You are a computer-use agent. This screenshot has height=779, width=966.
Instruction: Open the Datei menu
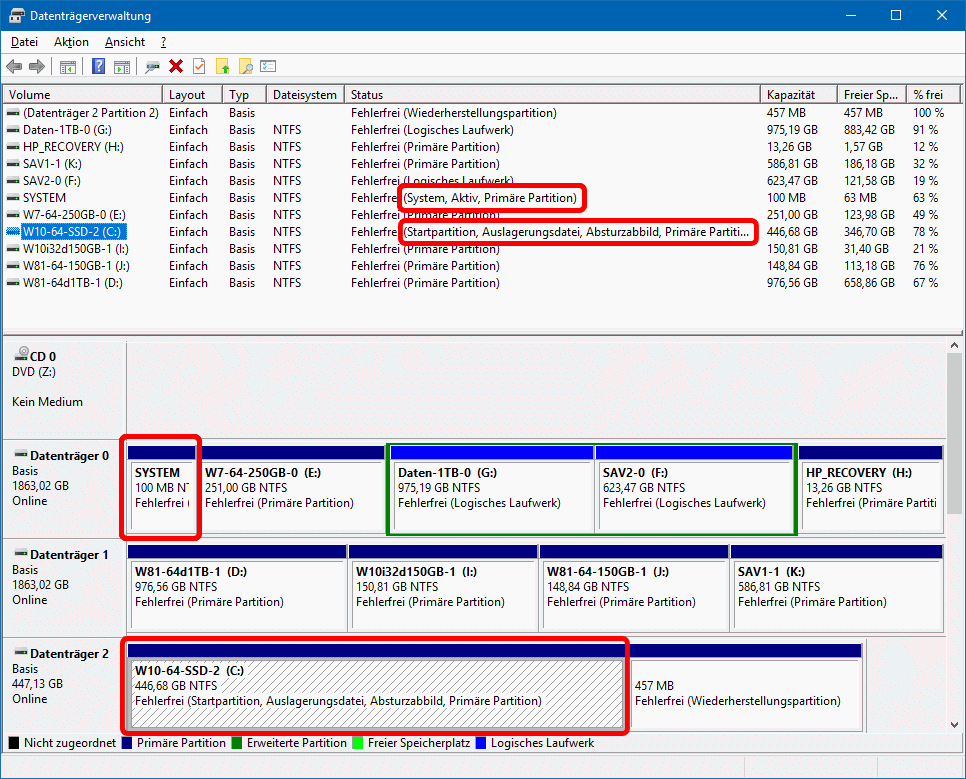click(x=24, y=42)
